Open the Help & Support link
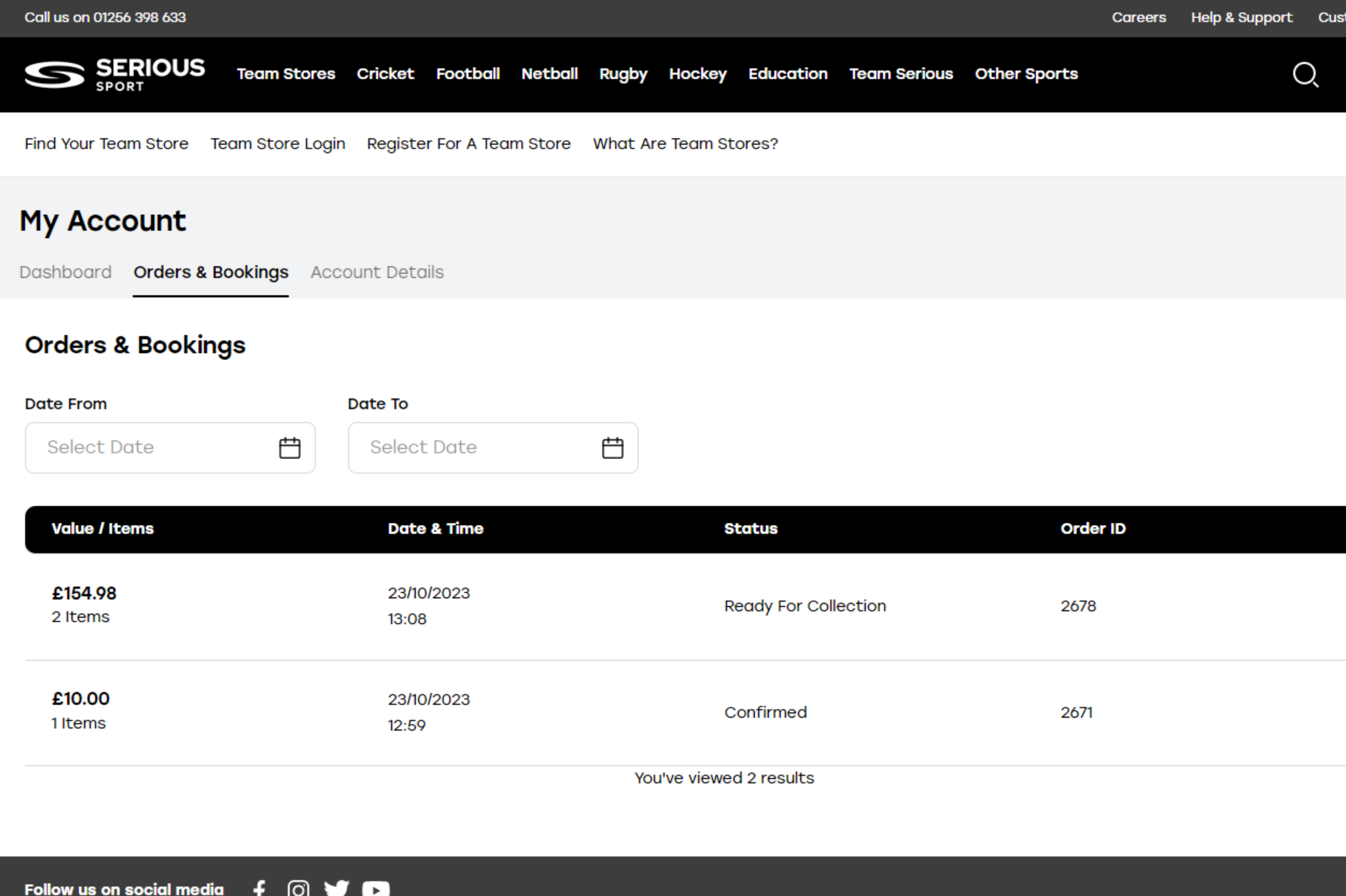1346x896 pixels. point(1241,17)
